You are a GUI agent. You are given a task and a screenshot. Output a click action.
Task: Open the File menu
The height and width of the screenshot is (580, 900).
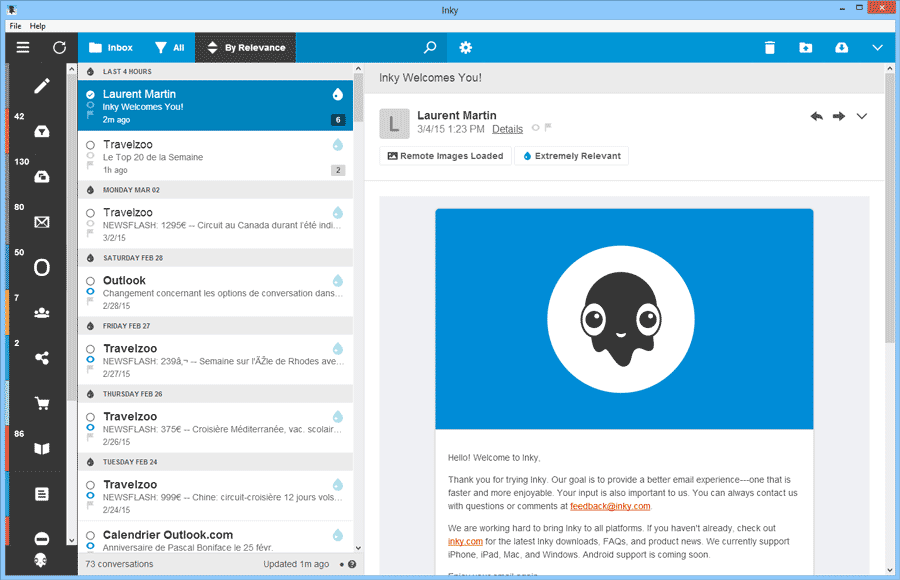(15, 26)
